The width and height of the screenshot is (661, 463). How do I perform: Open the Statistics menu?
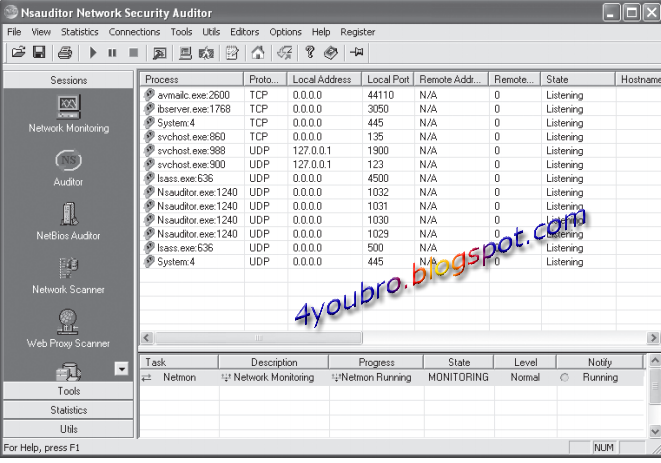pyautogui.click(x=80, y=32)
